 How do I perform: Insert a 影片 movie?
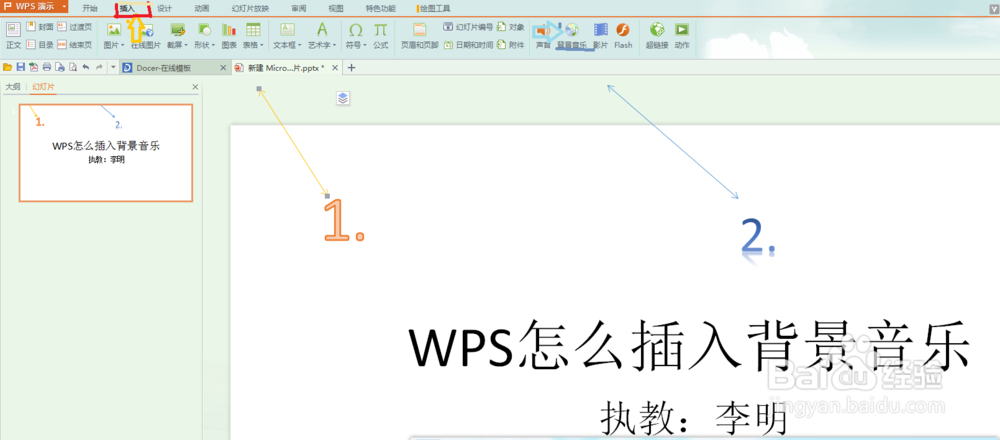pos(600,36)
